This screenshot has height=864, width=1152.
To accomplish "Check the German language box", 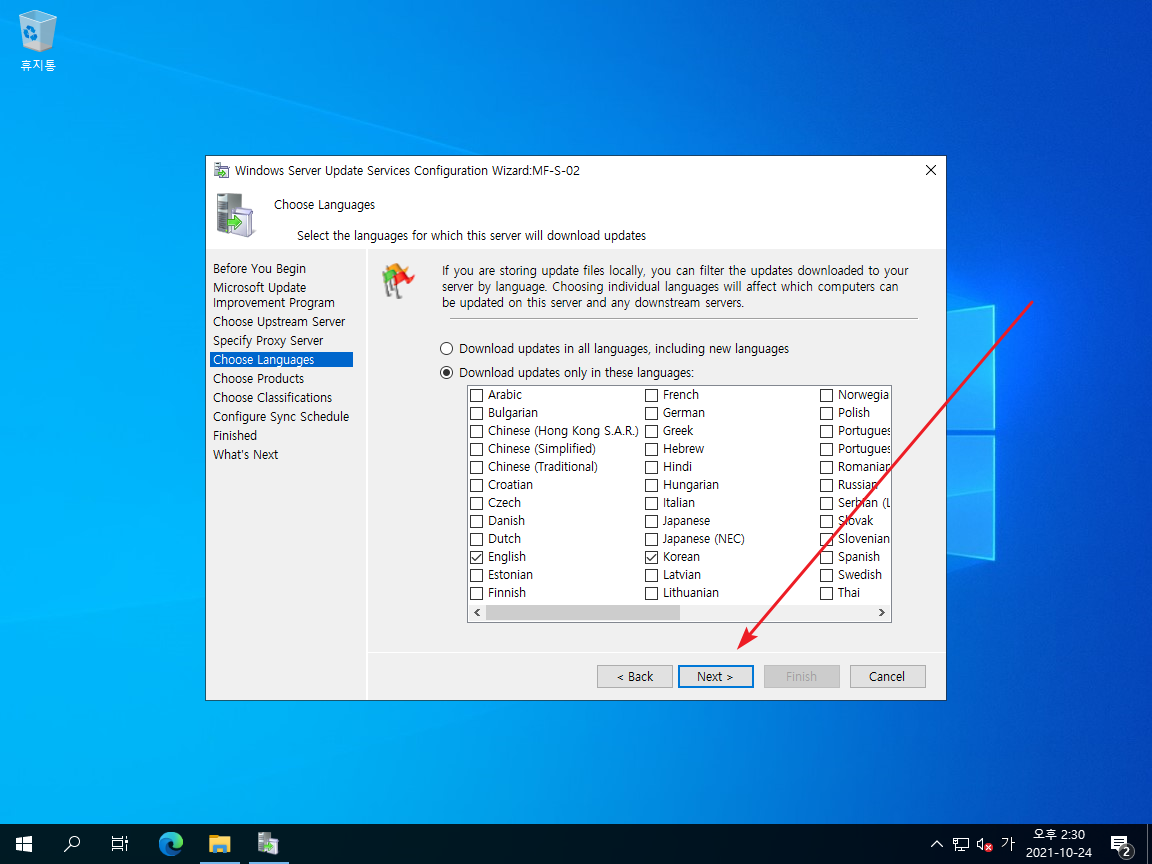I will (652, 413).
